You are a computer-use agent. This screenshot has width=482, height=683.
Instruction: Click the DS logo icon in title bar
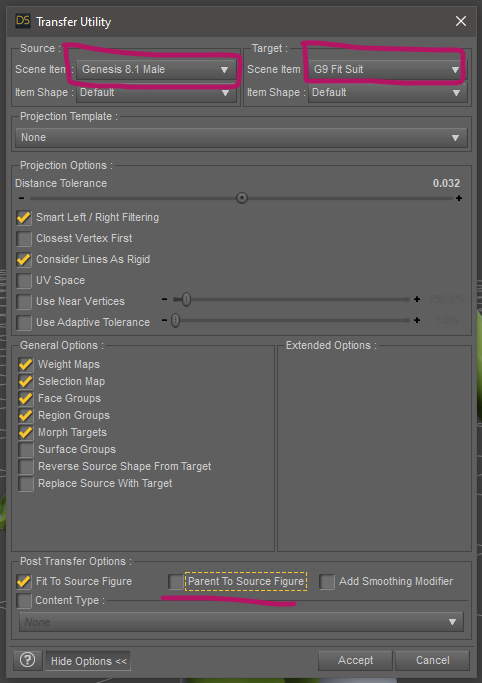pyautogui.click(x=23, y=21)
